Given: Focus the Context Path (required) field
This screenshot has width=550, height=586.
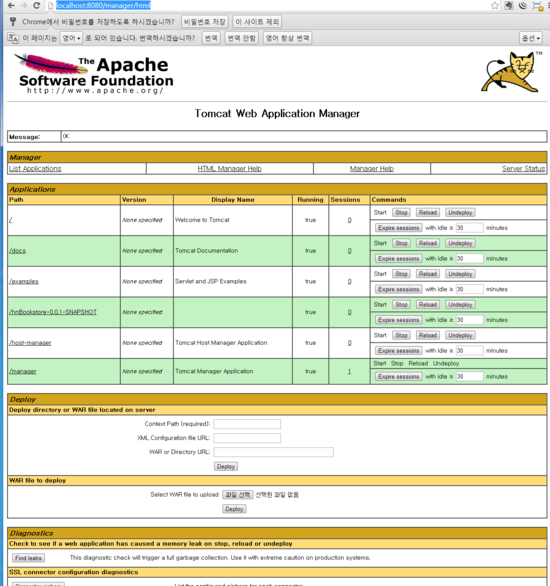Looking at the screenshot, I should 247,424.
